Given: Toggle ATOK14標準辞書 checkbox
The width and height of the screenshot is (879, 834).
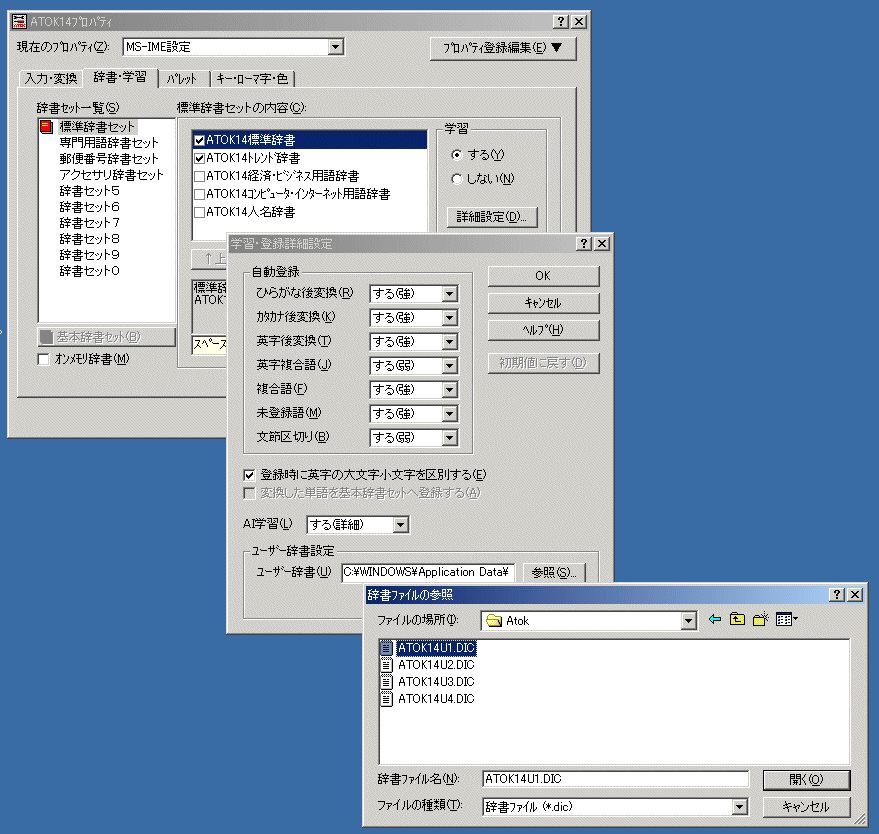Looking at the screenshot, I should click(199, 140).
